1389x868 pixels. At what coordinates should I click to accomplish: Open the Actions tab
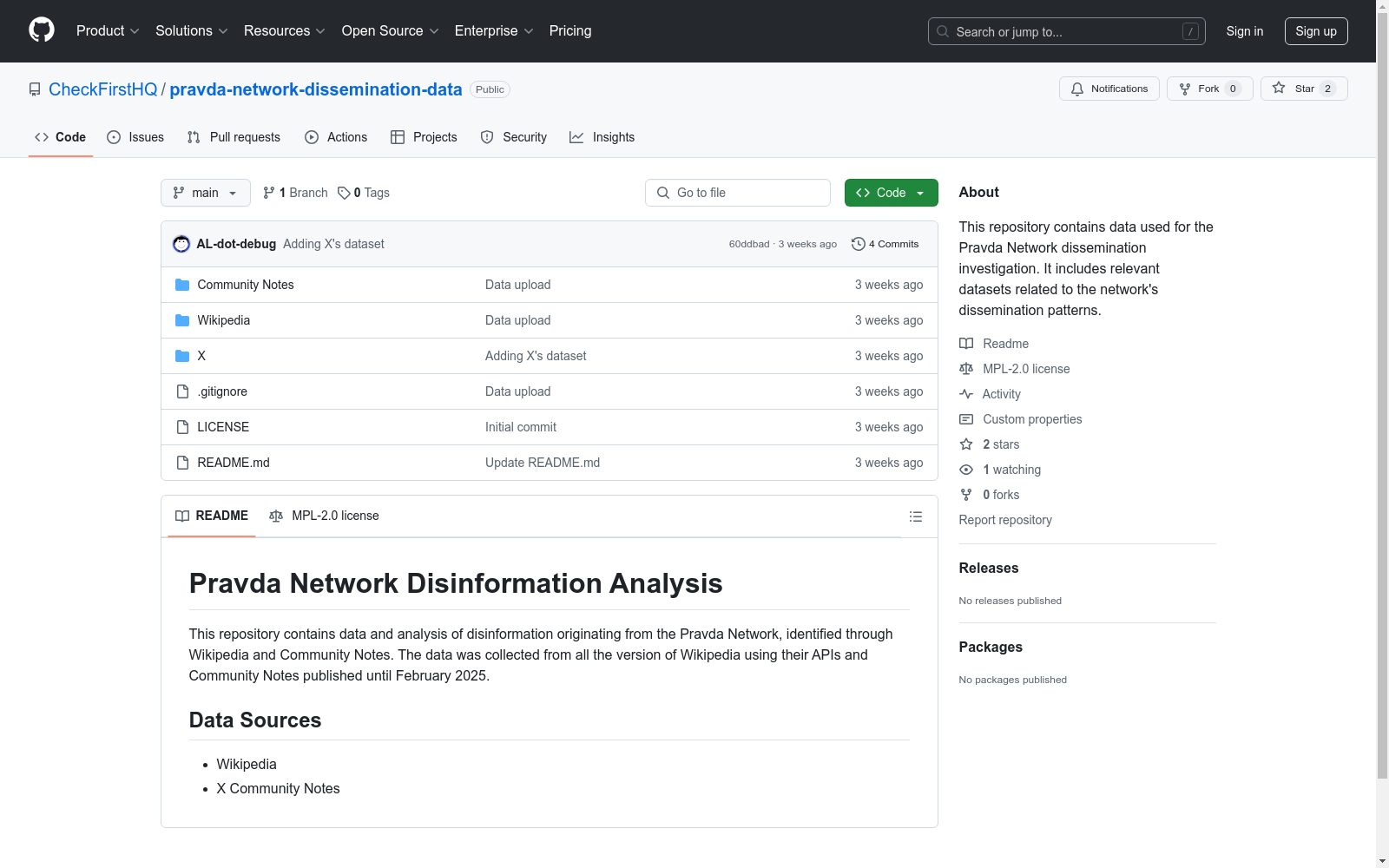coord(336,137)
